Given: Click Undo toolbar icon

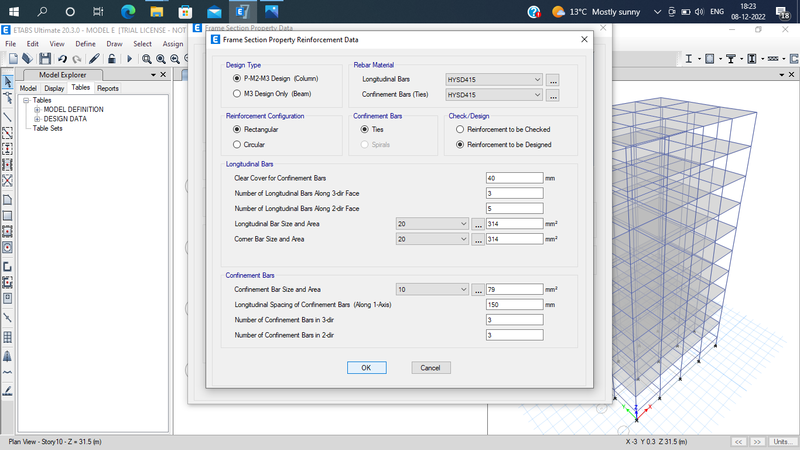Looking at the screenshot, I should tap(62, 59).
